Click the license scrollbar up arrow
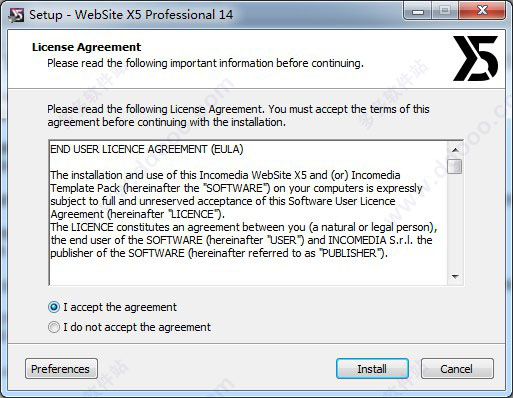This screenshot has width=513, height=398. pos(455,150)
